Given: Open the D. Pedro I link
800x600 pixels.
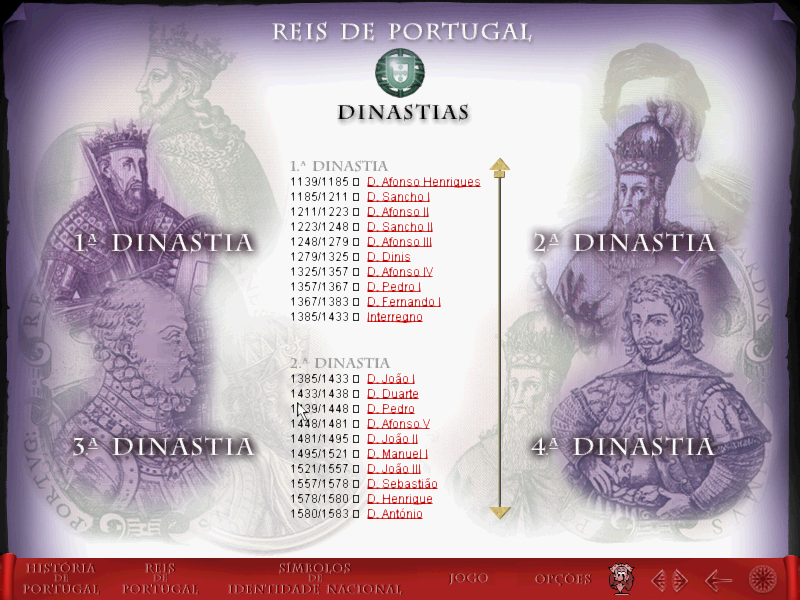Looking at the screenshot, I should tap(394, 287).
